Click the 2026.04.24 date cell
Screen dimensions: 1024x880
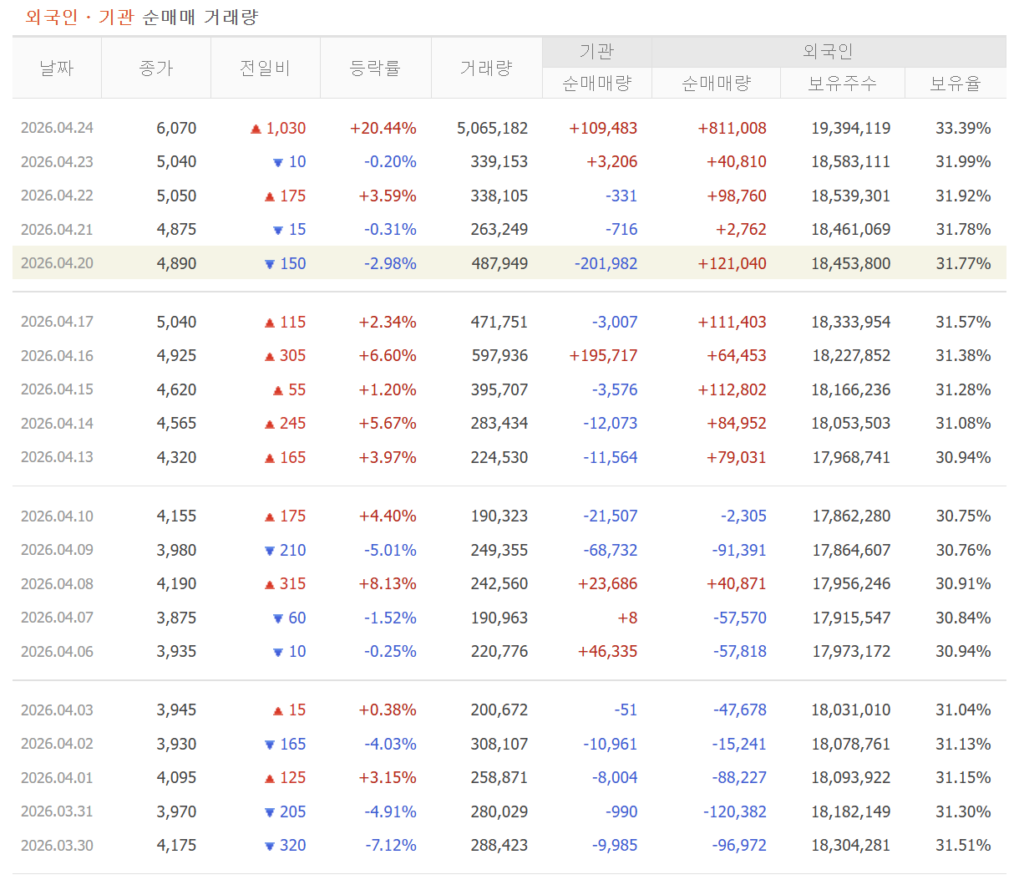[57, 128]
